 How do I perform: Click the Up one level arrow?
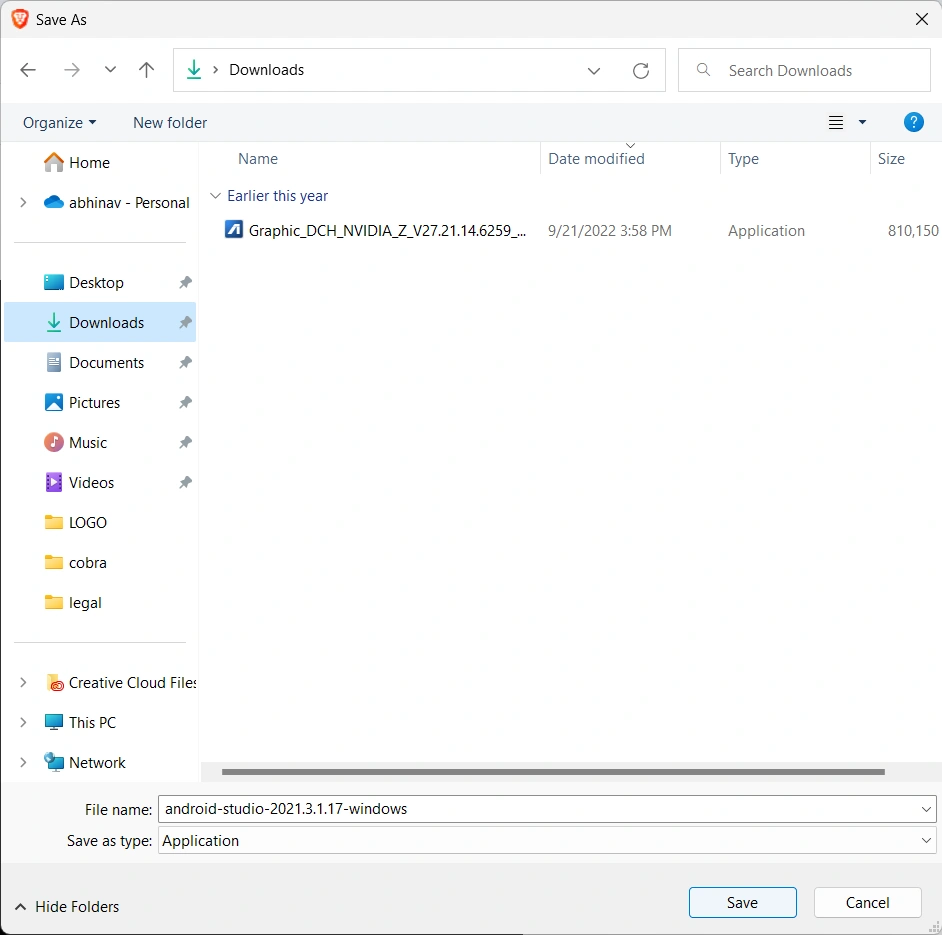point(147,70)
